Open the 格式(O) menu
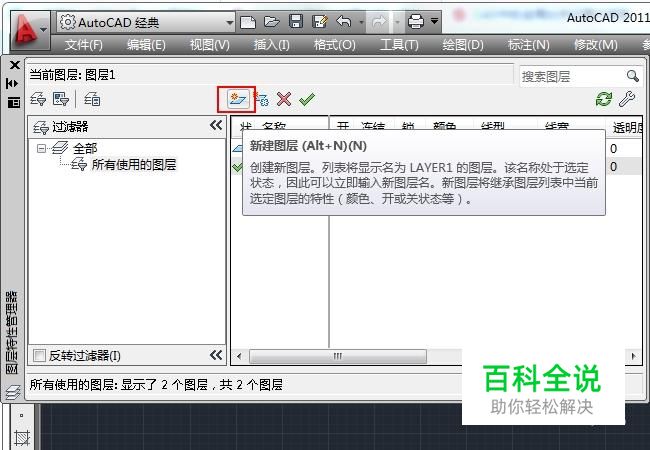 click(335, 44)
